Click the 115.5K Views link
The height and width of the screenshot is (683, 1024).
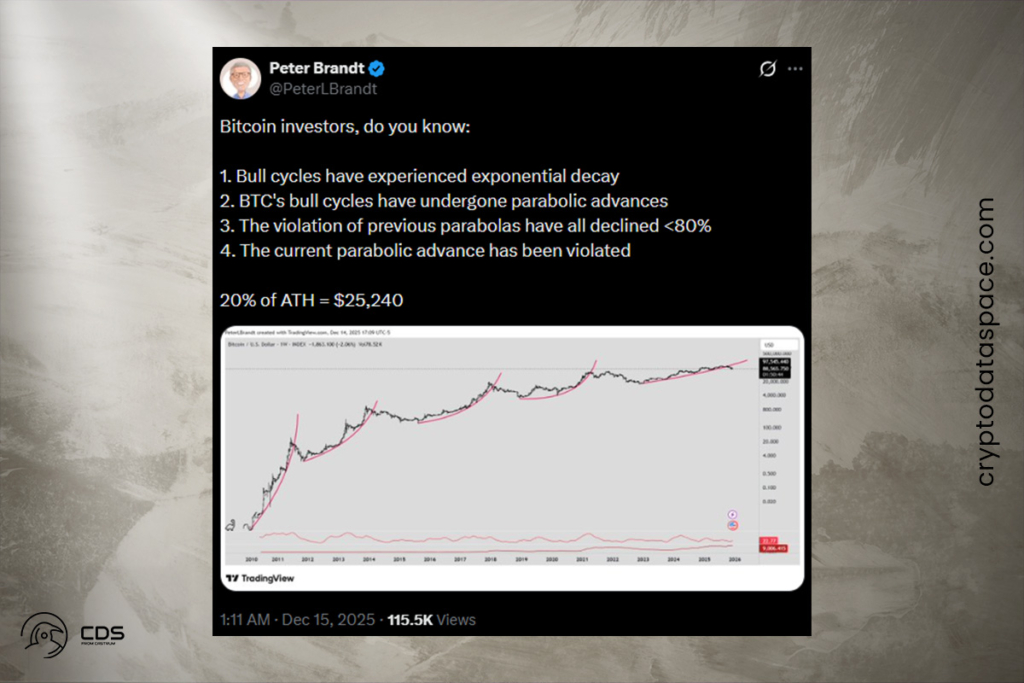click(432, 618)
